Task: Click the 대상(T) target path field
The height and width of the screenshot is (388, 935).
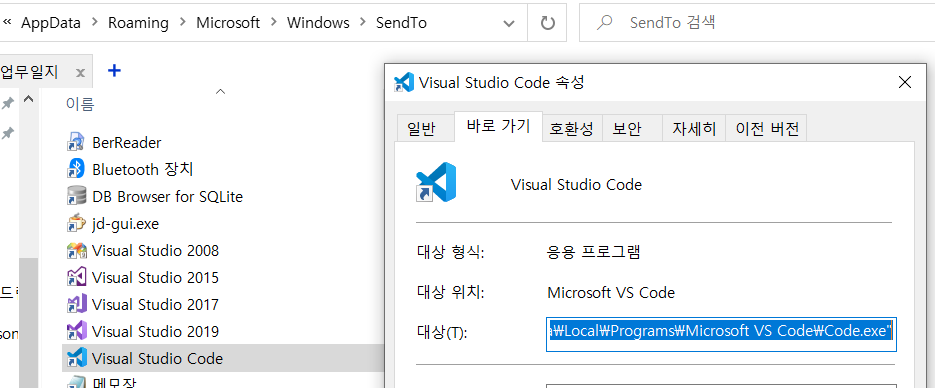Action: pos(722,334)
